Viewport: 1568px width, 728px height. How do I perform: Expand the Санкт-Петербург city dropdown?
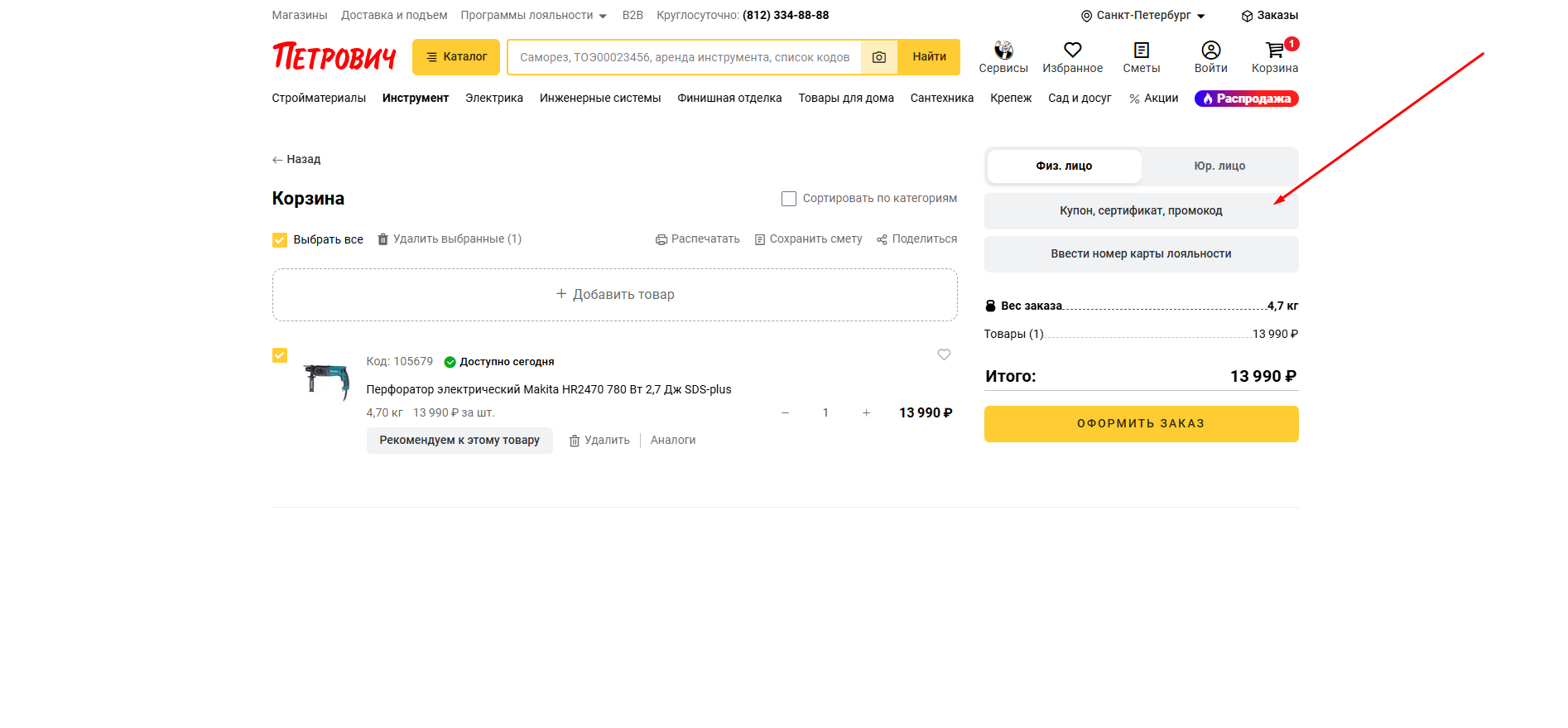click(1143, 16)
